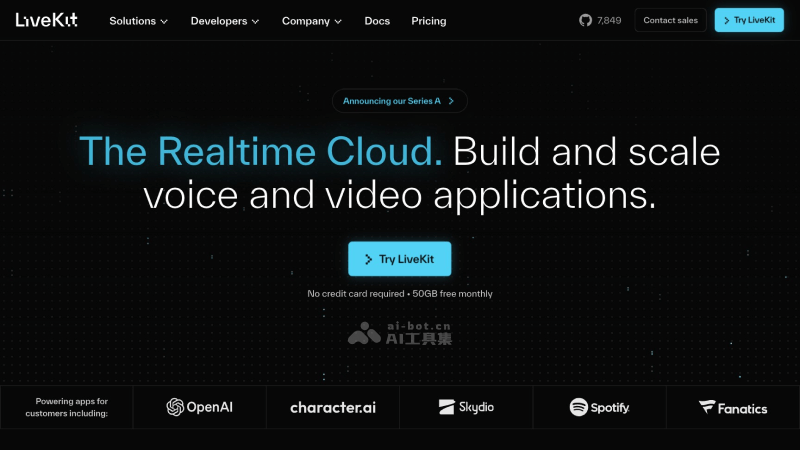Click chevron icon inside header Try LiveKit button
800x450 pixels.
click(x=727, y=20)
